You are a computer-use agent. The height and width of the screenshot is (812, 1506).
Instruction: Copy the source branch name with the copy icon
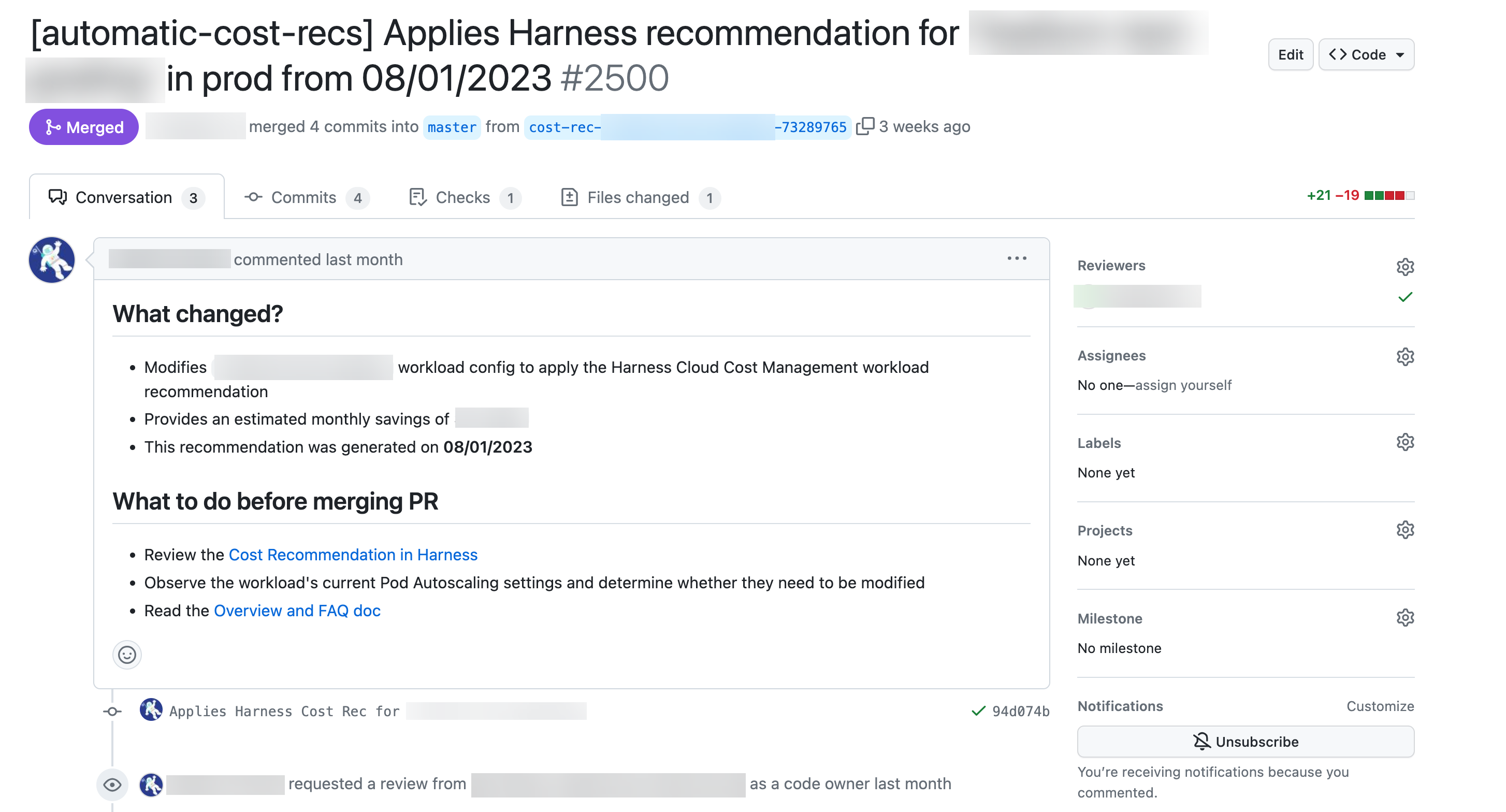pos(865,126)
